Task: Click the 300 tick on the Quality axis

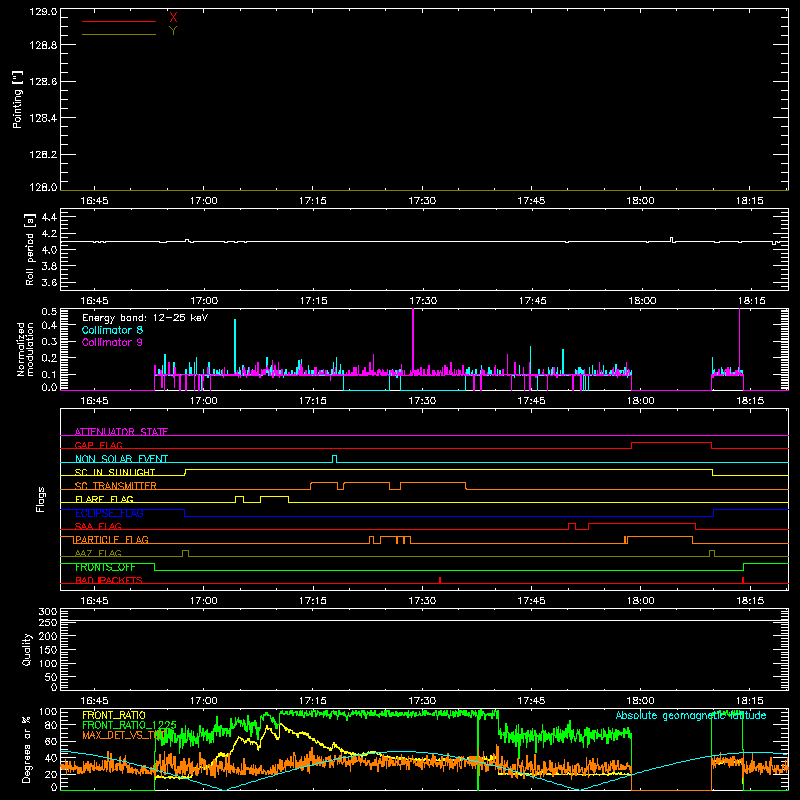Action: (47, 612)
